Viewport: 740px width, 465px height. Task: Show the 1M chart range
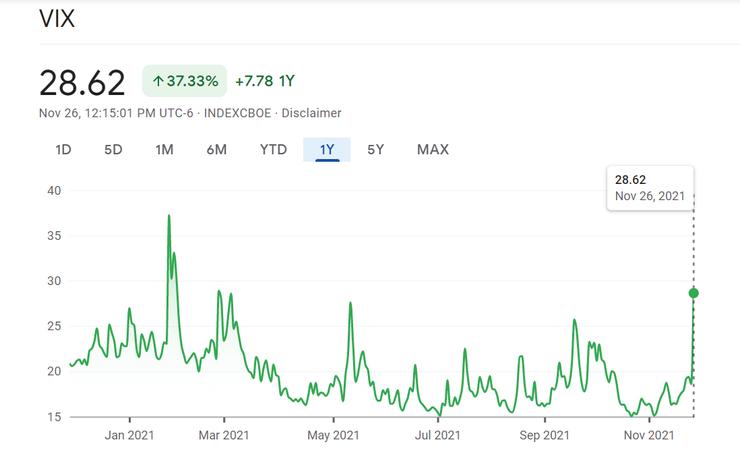(164, 150)
